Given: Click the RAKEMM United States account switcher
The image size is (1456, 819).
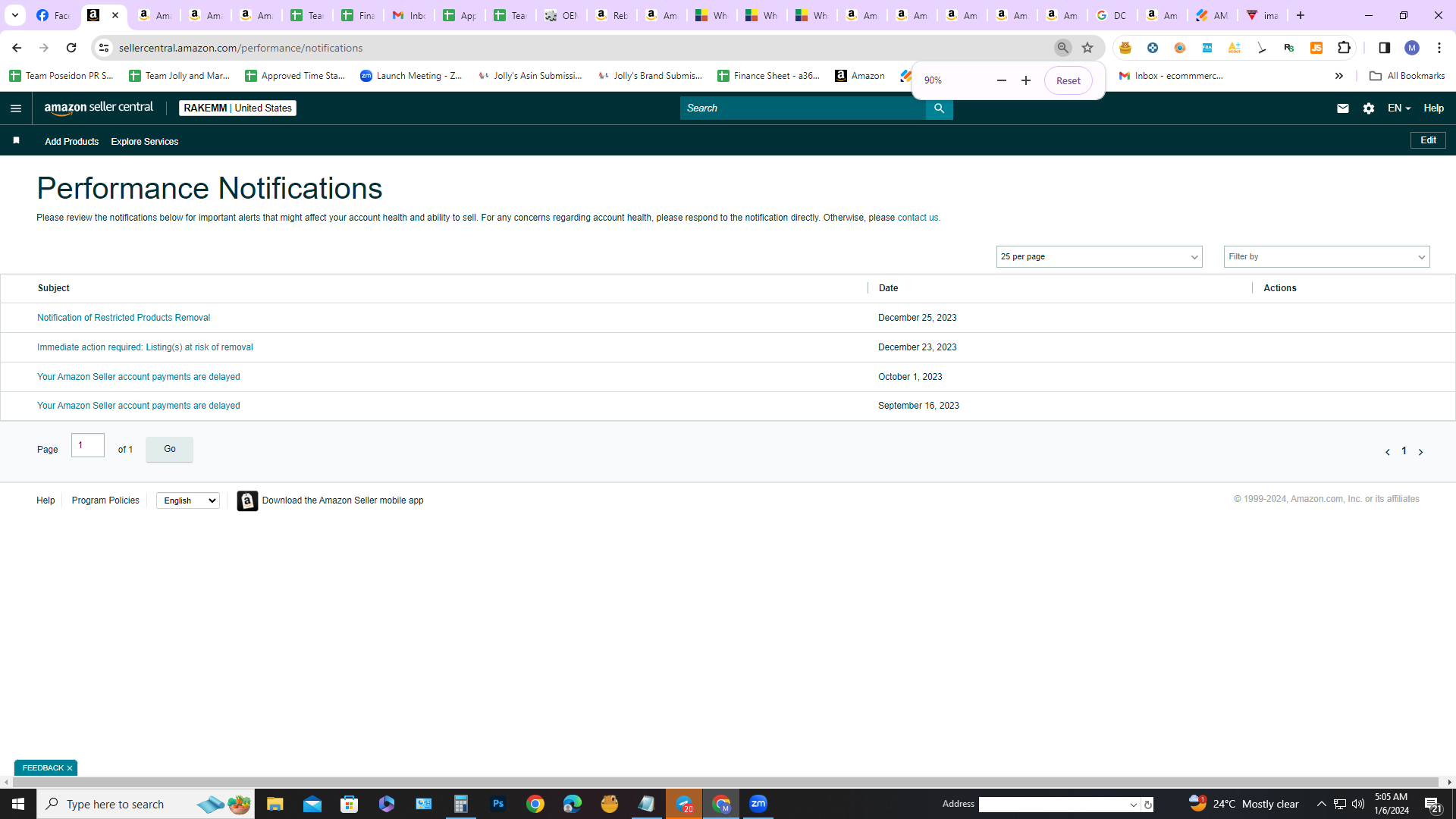Looking at the screenshot, I should pyautogui.click(x=237, y=108).
